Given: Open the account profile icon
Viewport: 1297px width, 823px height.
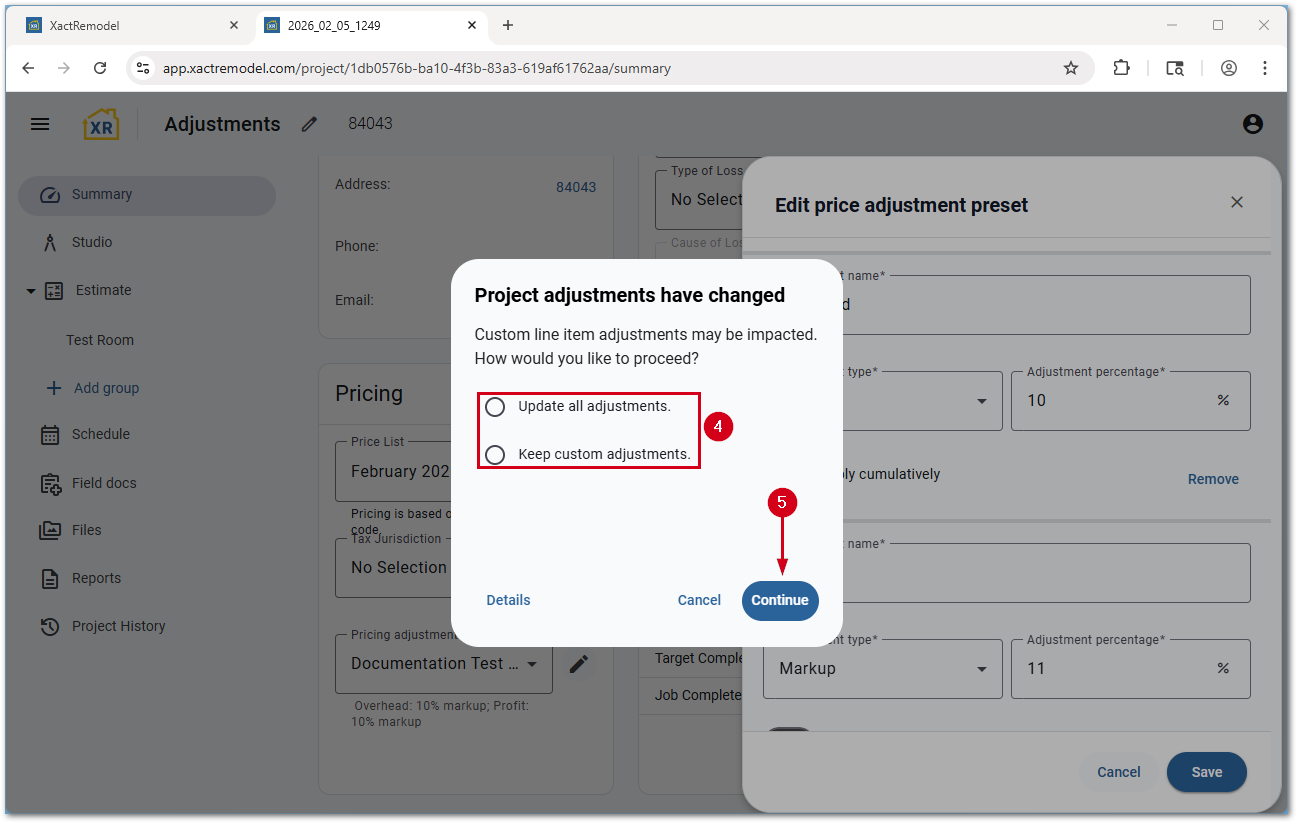Looking at the screenshot, I should pyautogui.click(x=1252, y=123).
